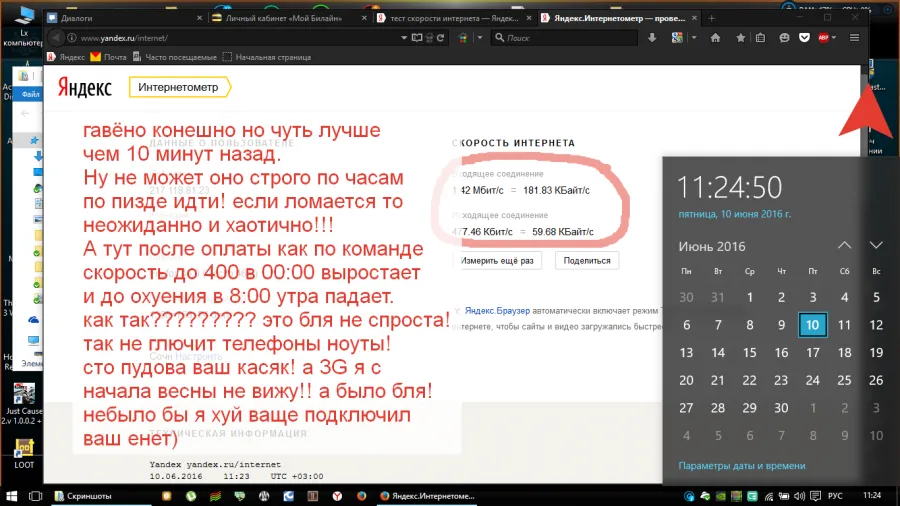Open the Lx компьютер desktop icon
The image size is (900, 506).
click(x=24, y=26)
